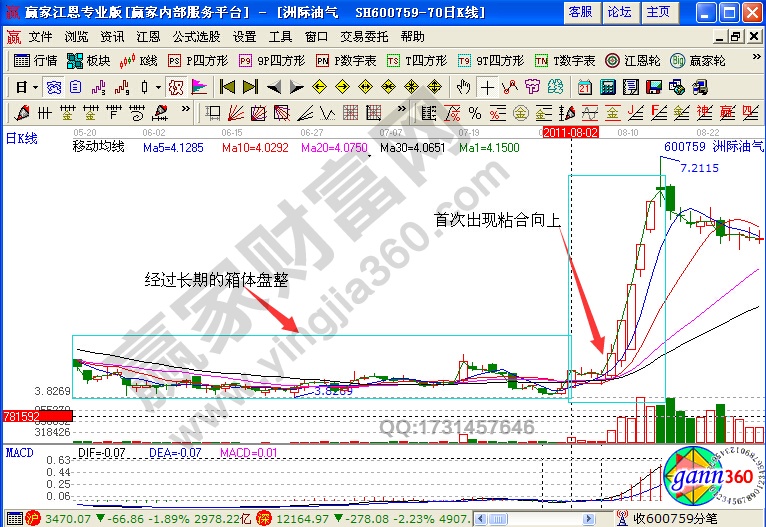The height and width of the screenshot is (527, 766).
Task: Open the 行情 market quotes view
Action: pos(38,60)
